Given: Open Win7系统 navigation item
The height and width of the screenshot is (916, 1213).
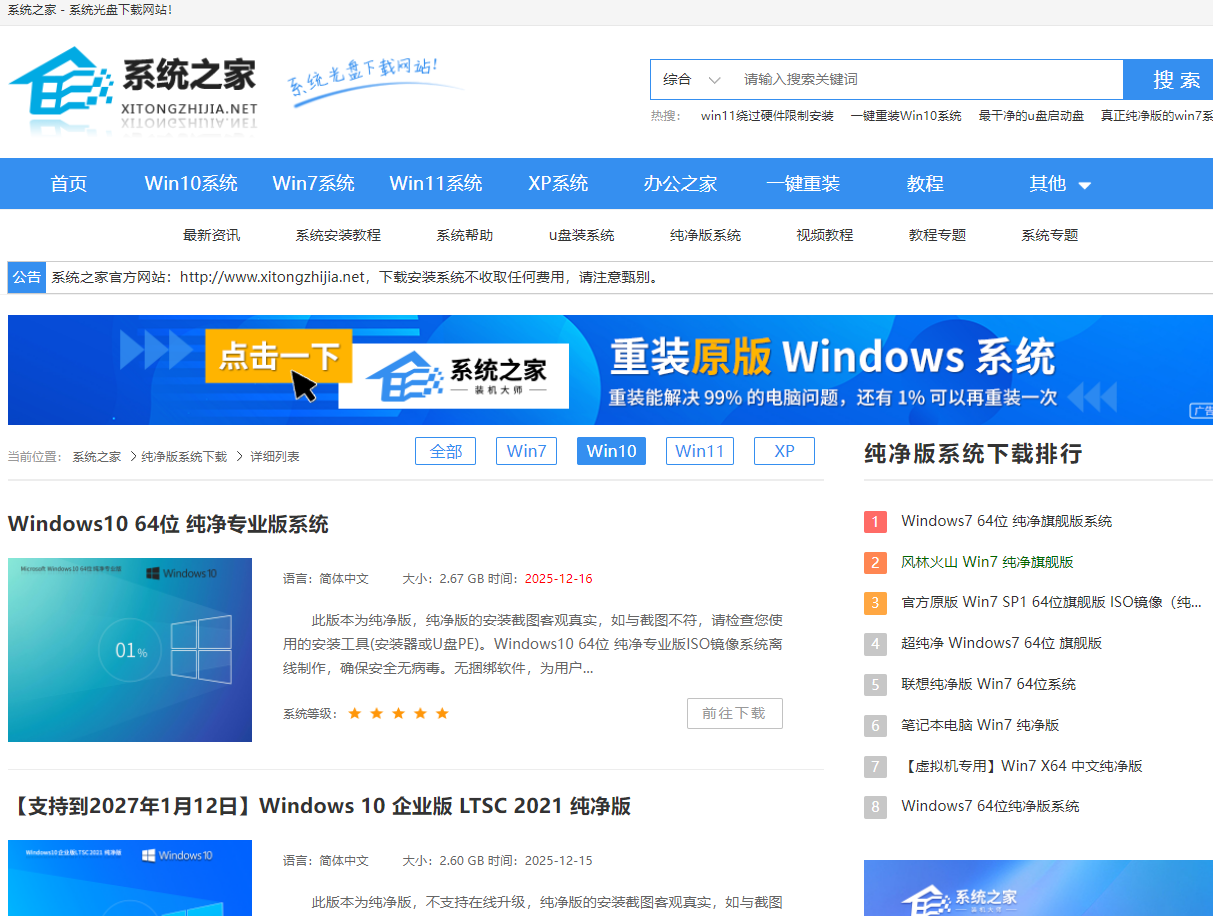Looking at the screenshot, I should point(314,183).
